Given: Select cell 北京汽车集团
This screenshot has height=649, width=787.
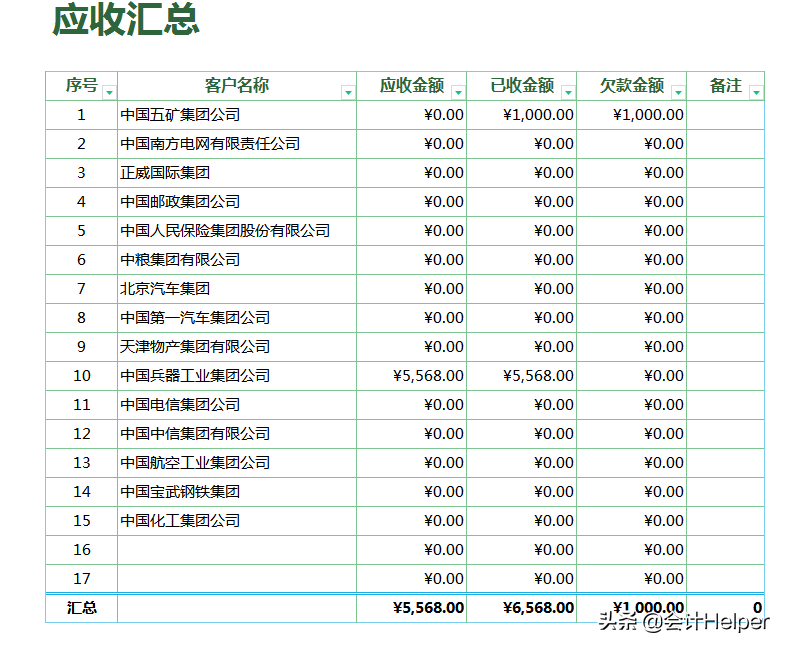Looking at the screenshot, I should [x=237, y=289].
